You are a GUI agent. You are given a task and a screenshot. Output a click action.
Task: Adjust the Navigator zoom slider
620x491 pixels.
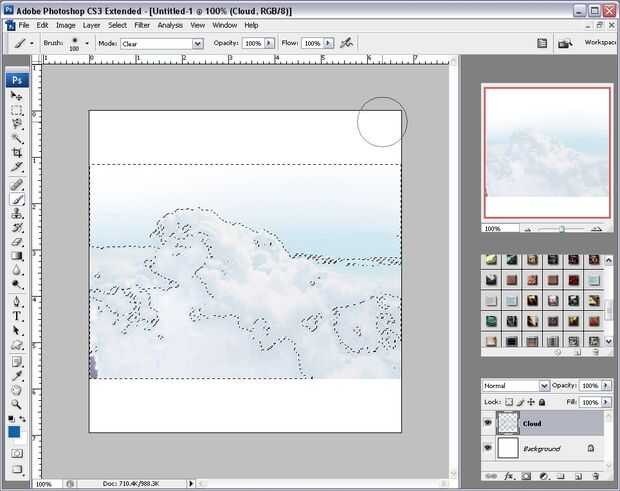point(562,229)
